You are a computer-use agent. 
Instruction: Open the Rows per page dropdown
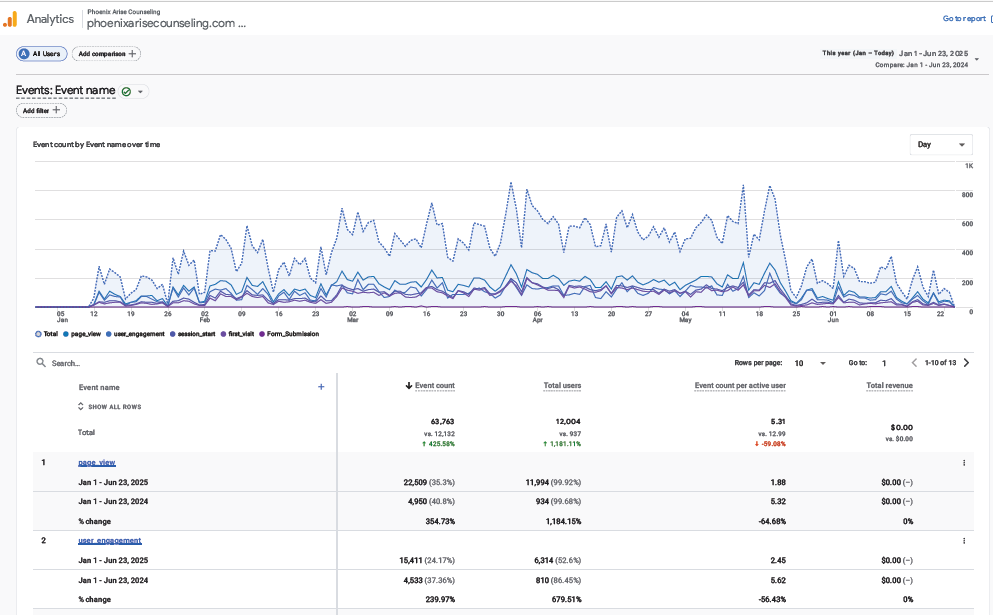pyautogui.click(x=810, y=363)
